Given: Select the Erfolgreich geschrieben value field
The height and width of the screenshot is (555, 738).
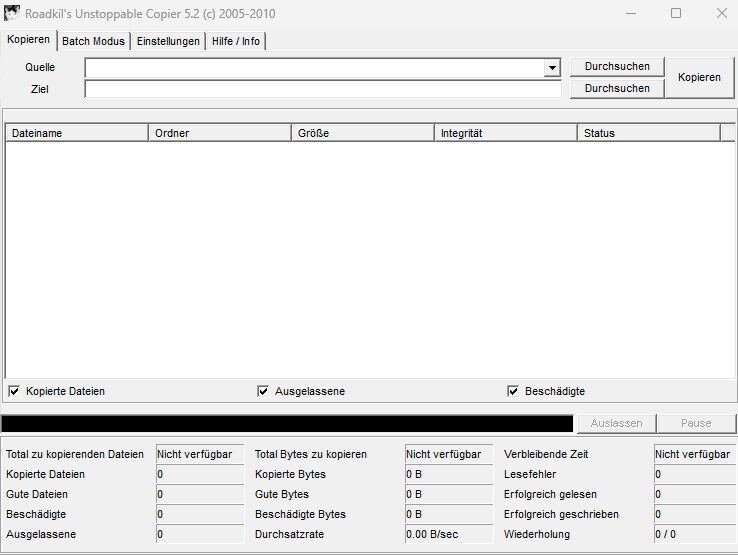Looking at the screenshot, I should (695, 514).
